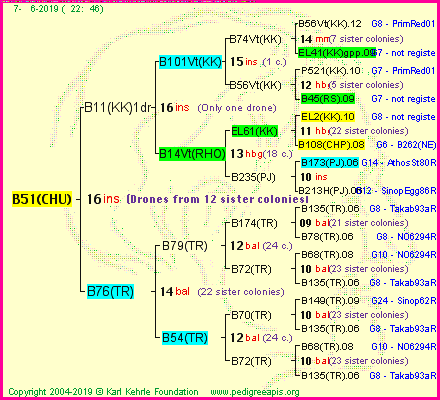Click the yellow EL2(KK).10 entry
The width and height of the screenshot is (440, 400).
pos(328,117)
